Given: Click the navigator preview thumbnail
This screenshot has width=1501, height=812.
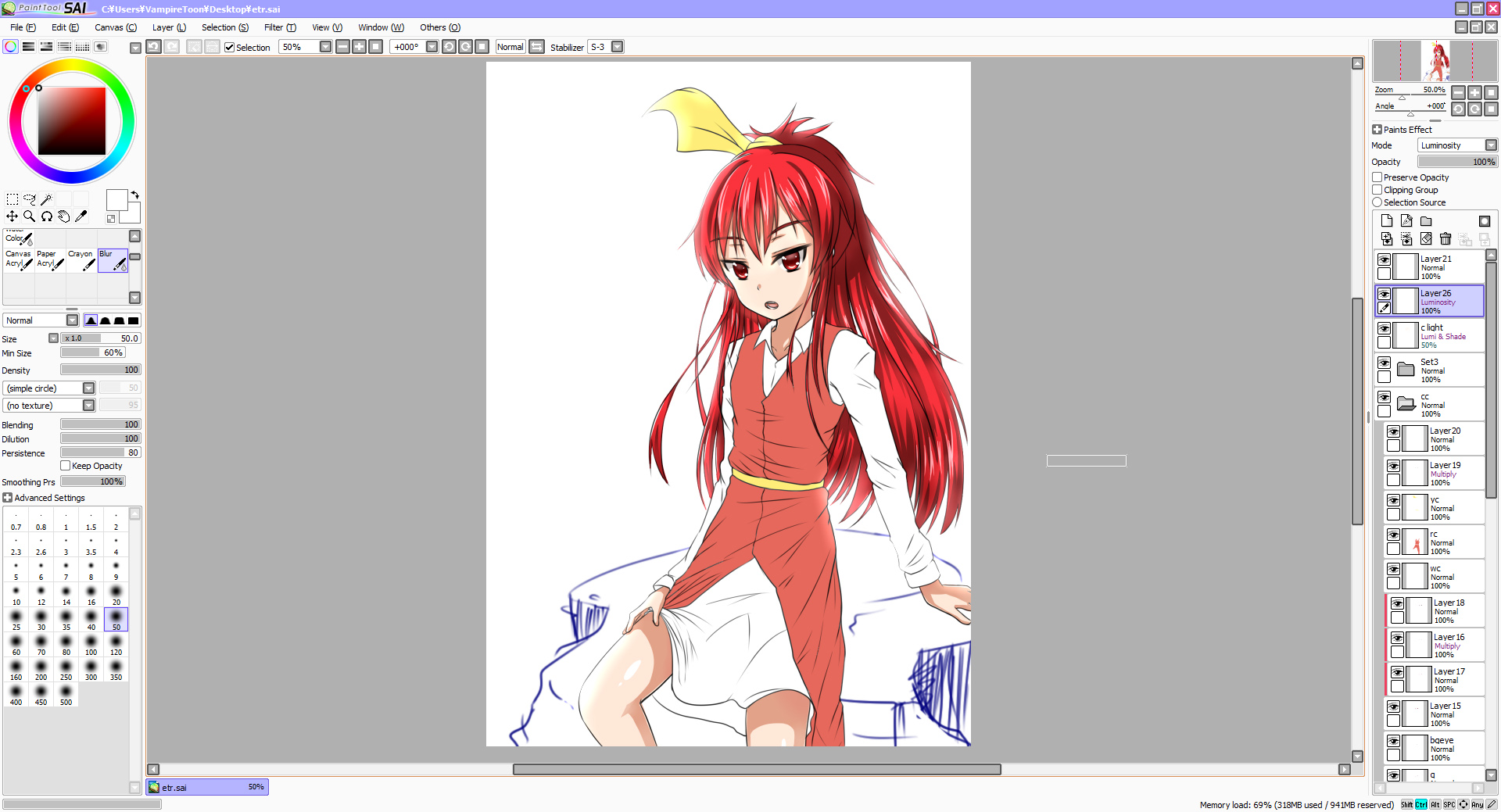Looking at the screenshot, I should click(x=1435, y=61).
